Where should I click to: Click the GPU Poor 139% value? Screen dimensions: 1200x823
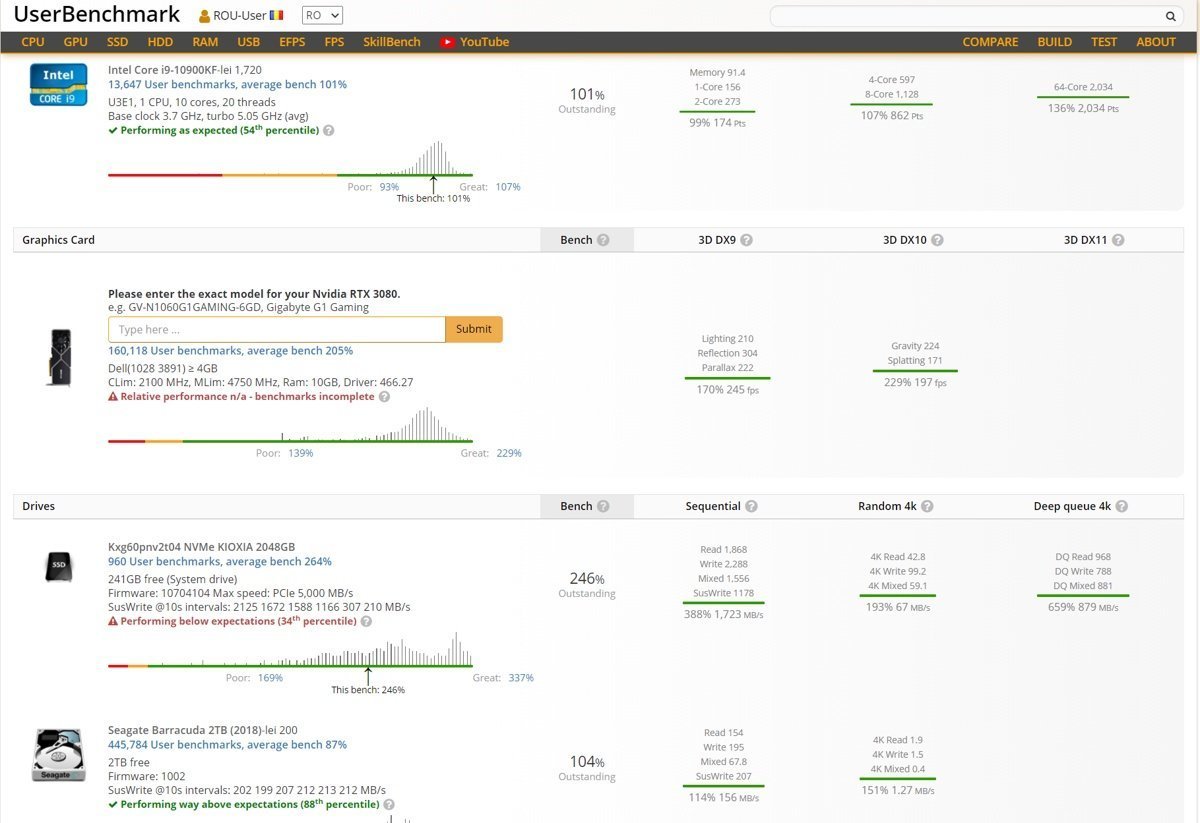coord(300,453)
